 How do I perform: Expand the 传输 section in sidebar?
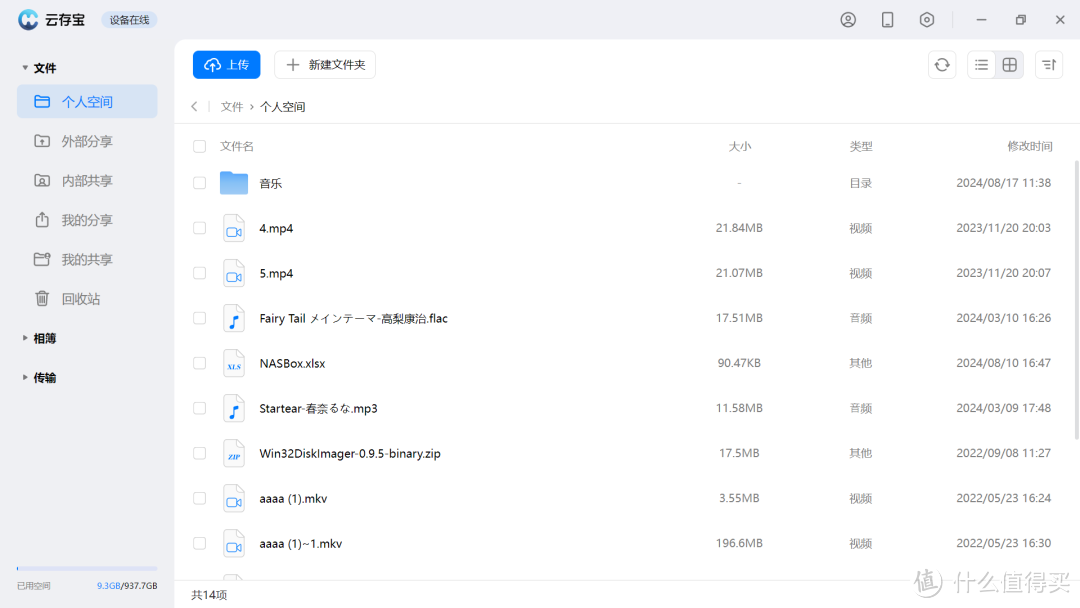(x=42, y=377)
